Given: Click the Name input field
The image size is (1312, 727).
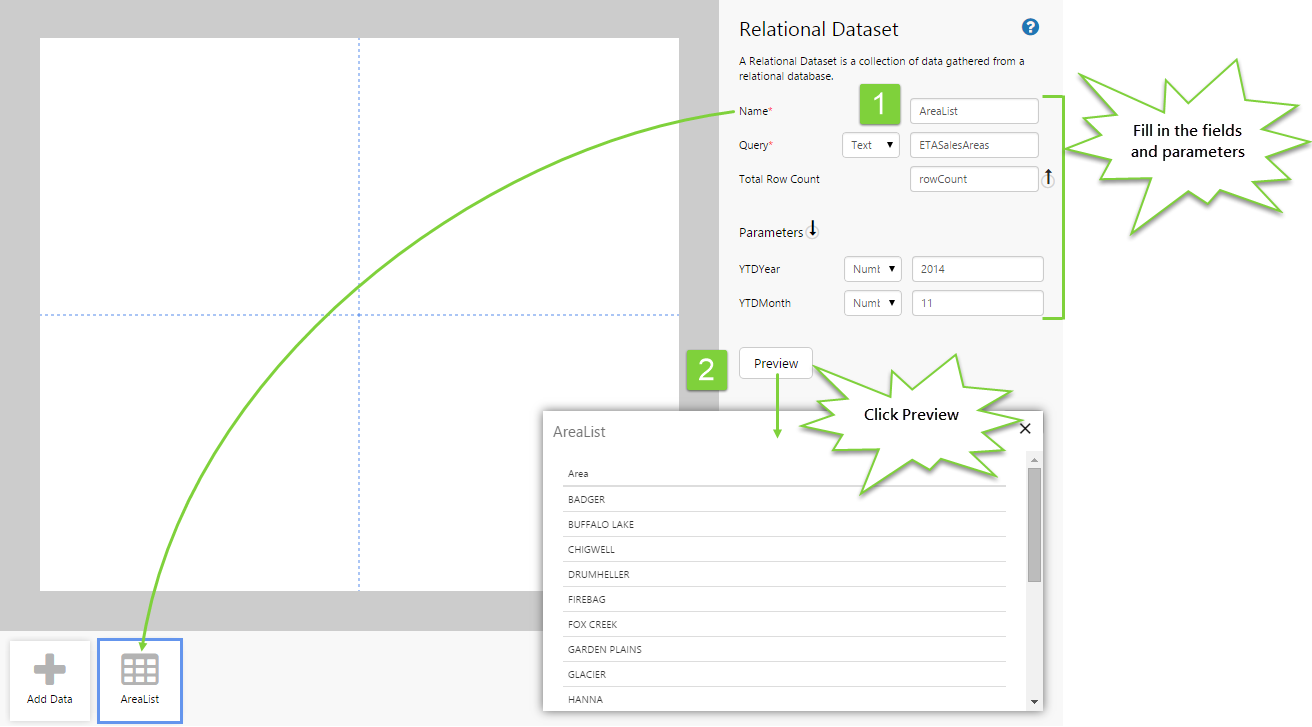Looking at the screenshot, I should (974, 111).
